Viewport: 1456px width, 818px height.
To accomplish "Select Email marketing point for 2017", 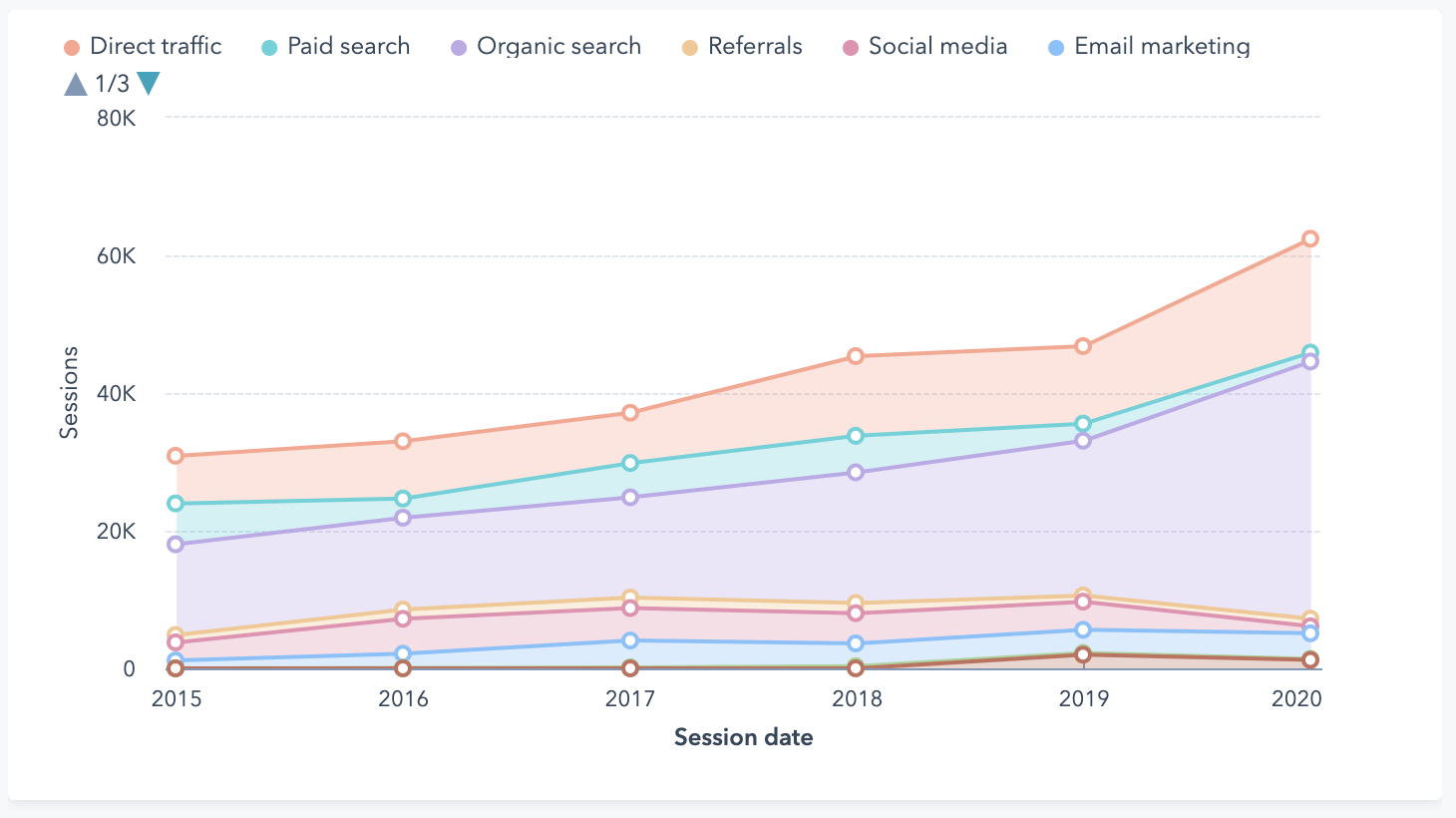I will pyautogui.click(x=630, y=640).
